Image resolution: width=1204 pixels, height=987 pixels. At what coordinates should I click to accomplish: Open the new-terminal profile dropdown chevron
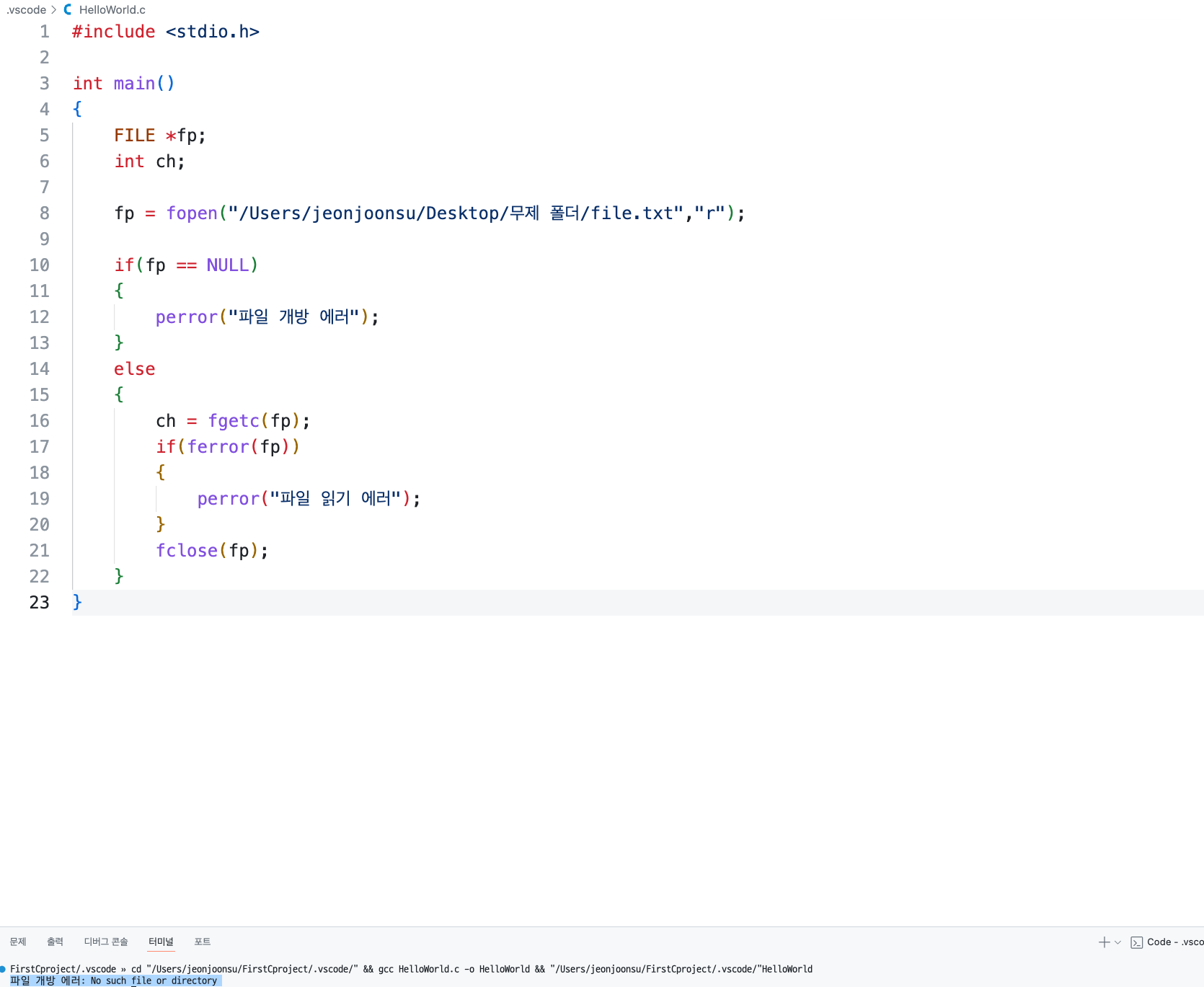[1118, 942]
